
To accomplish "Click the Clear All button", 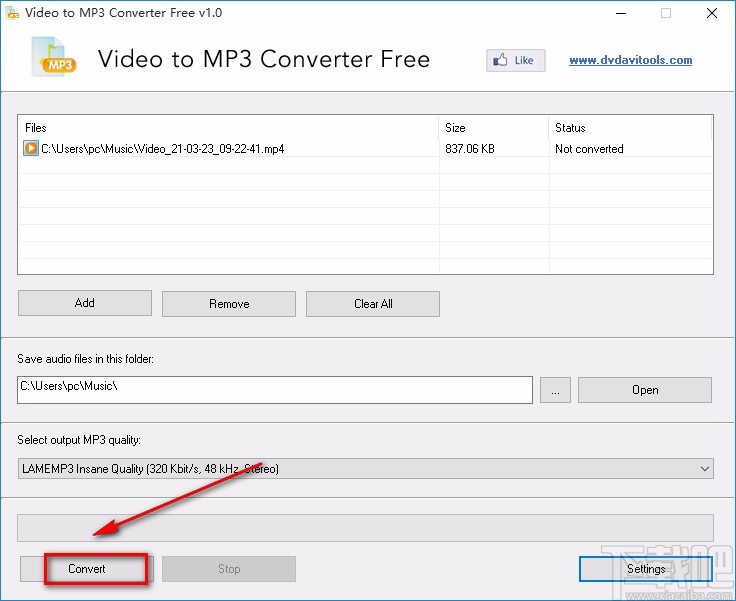I will click(373, 304).
